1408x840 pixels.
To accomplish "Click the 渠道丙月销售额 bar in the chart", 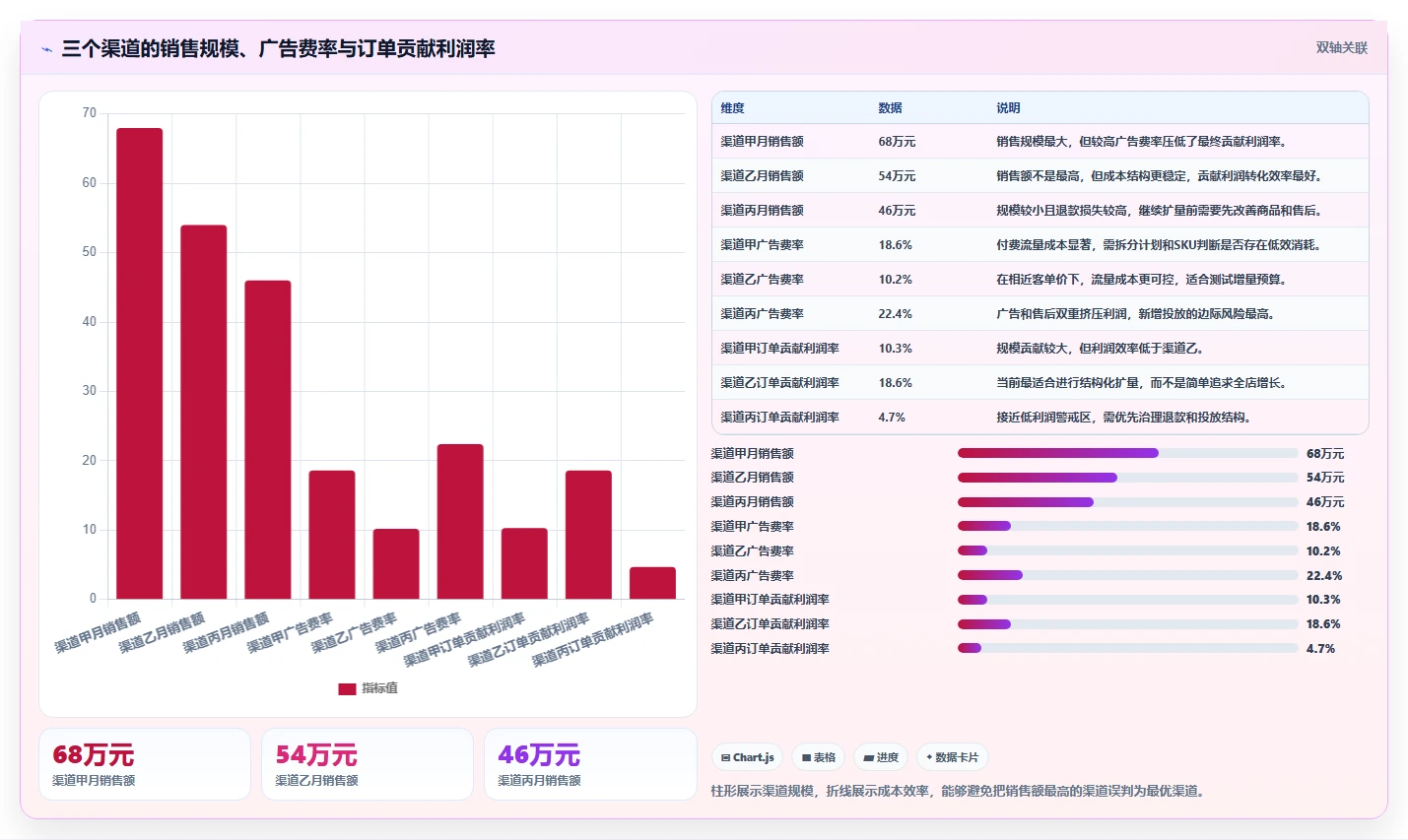I will [268, 439].
